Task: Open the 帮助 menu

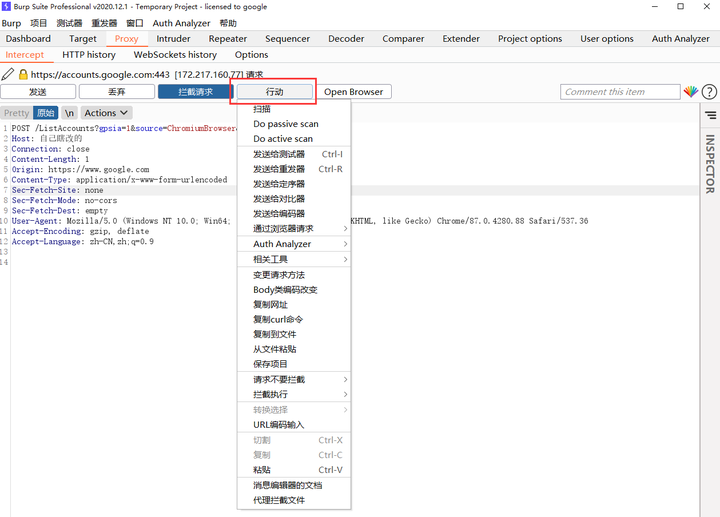Action: coord(228,23)
